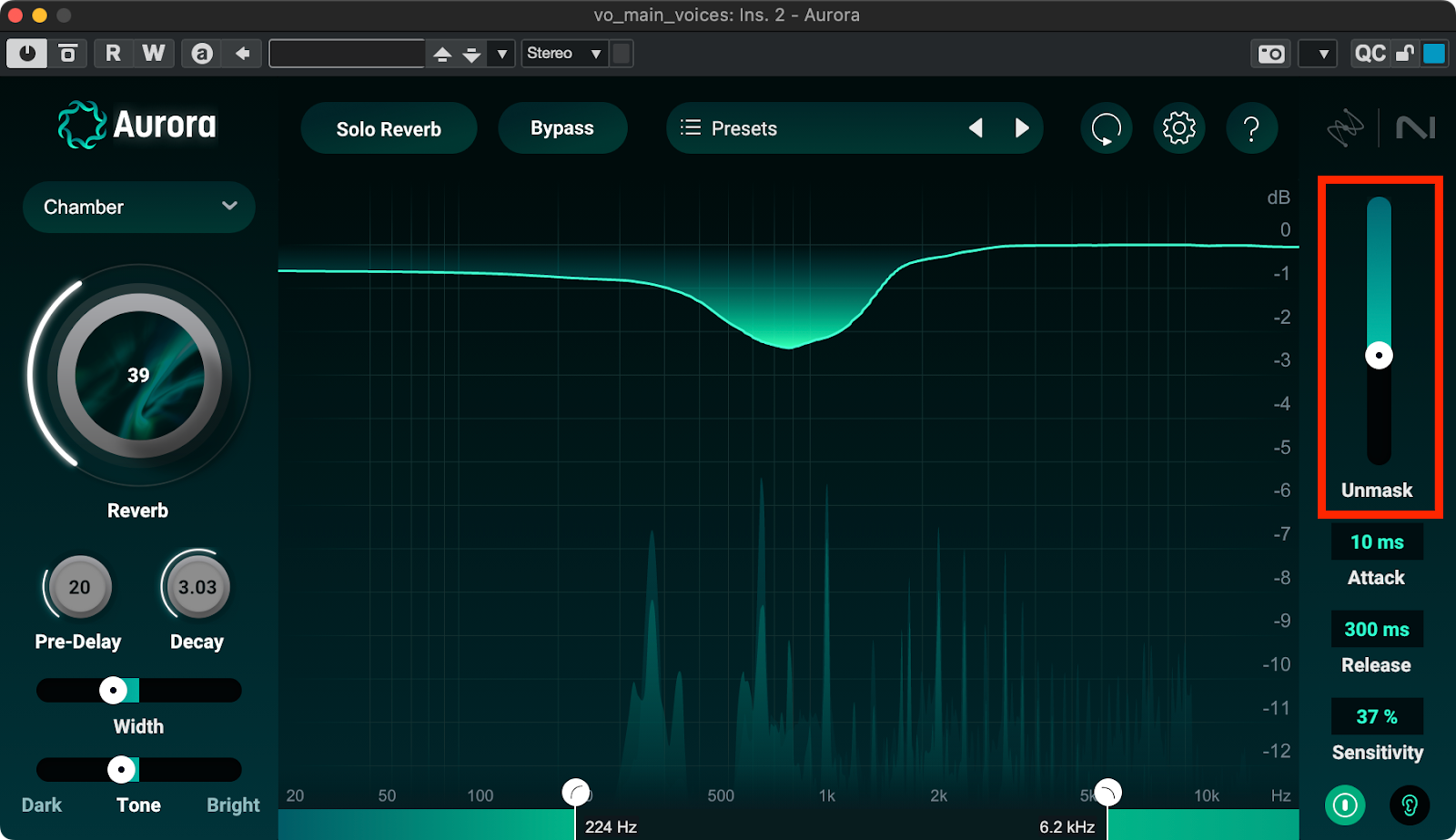1456x840 pixels.
Task: Click the empty preset name field
Action: tap(347, 54)
